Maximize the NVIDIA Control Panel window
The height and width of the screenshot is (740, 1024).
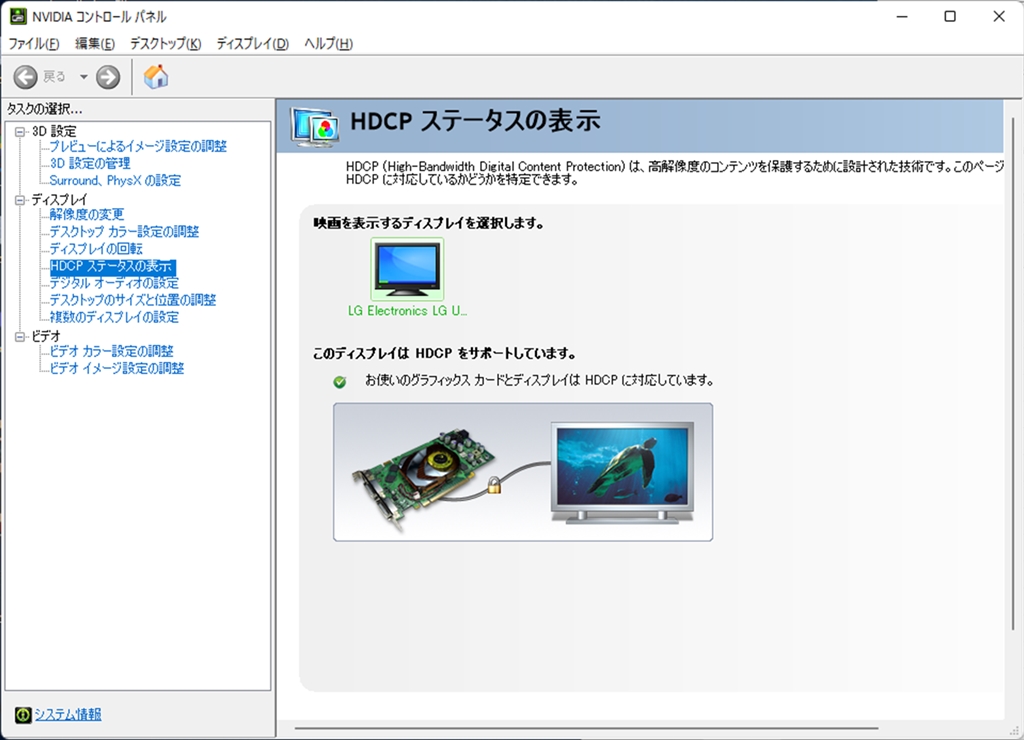(x=950, y=16)
